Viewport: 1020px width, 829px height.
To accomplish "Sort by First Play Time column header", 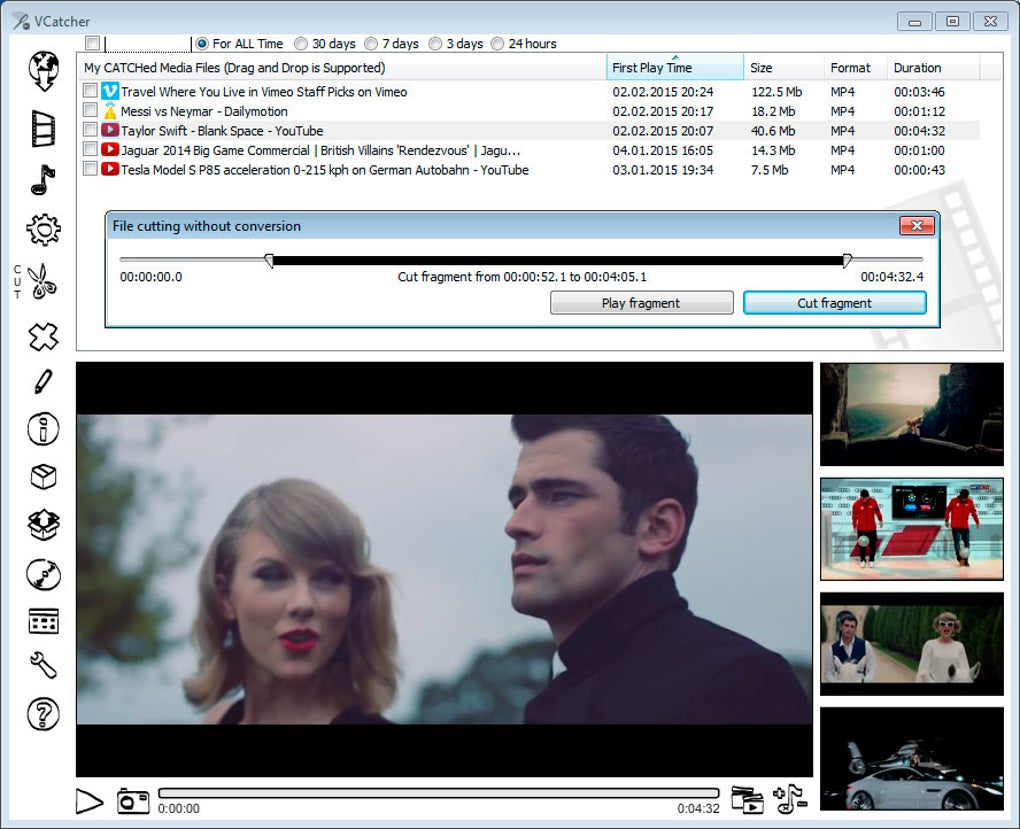I will click(675, 68).
